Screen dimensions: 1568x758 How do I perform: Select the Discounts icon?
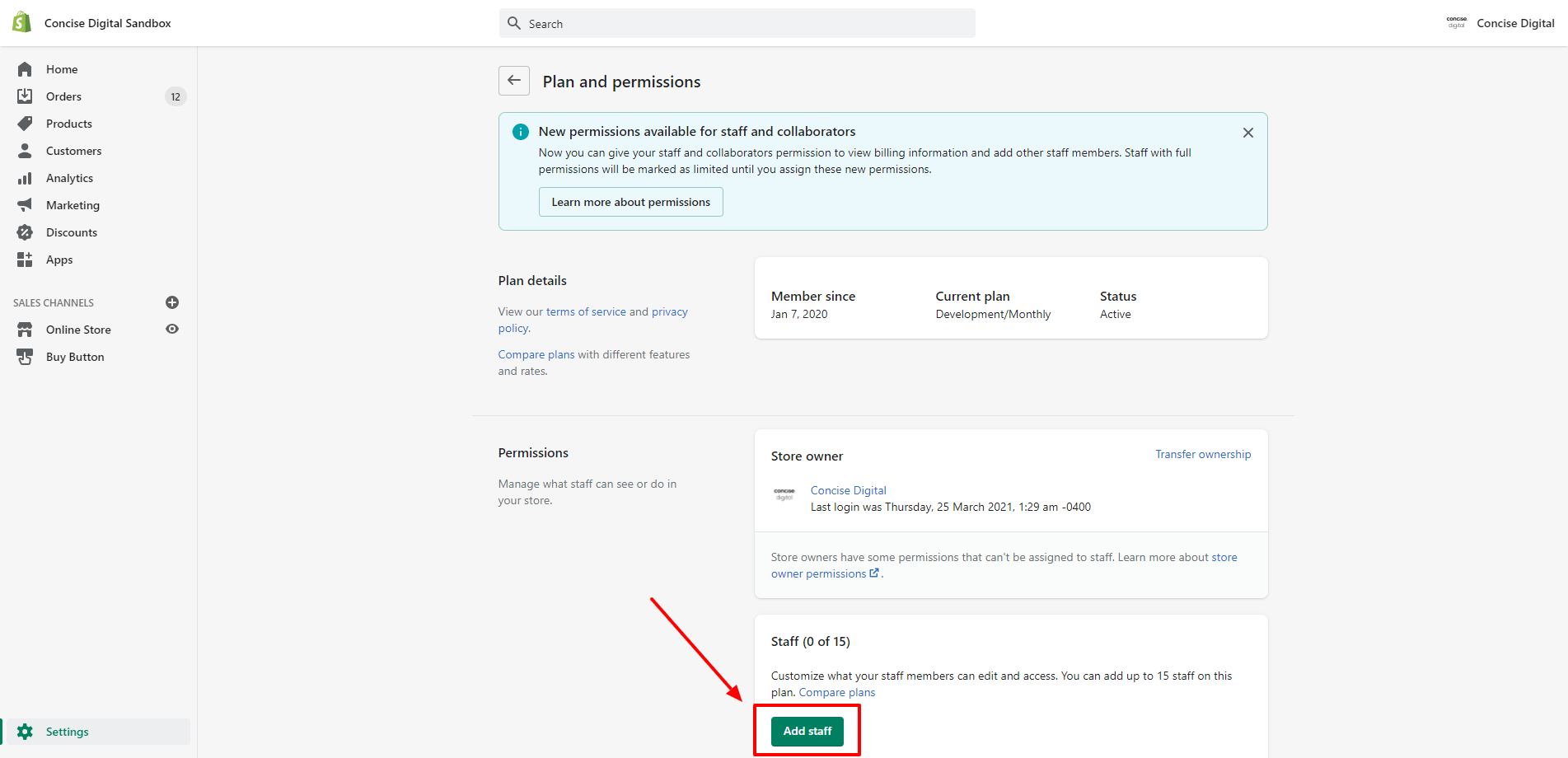coord(26,232)
